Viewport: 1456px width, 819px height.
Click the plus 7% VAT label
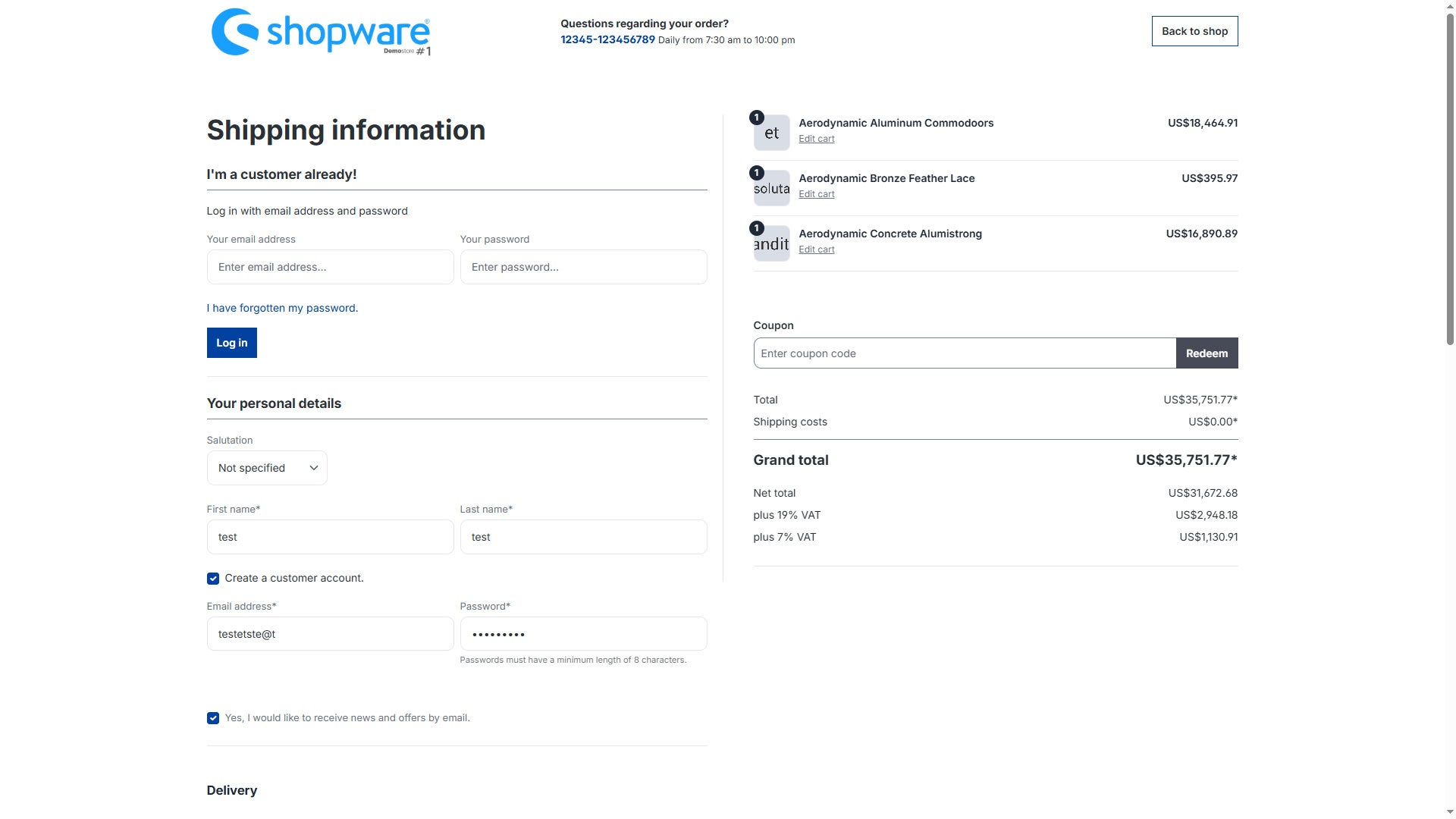coord(785,537)
